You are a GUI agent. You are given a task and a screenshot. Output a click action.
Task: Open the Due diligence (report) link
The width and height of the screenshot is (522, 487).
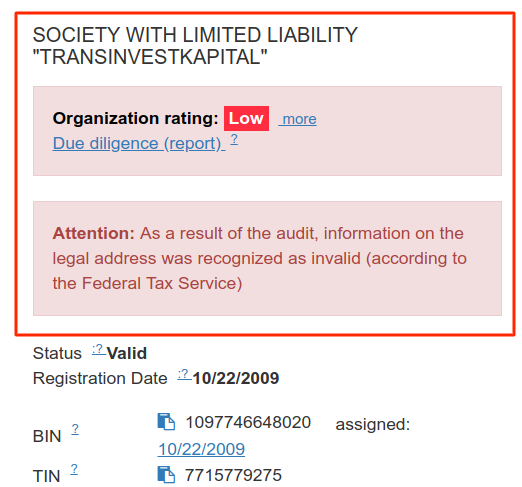pos(139,144)
